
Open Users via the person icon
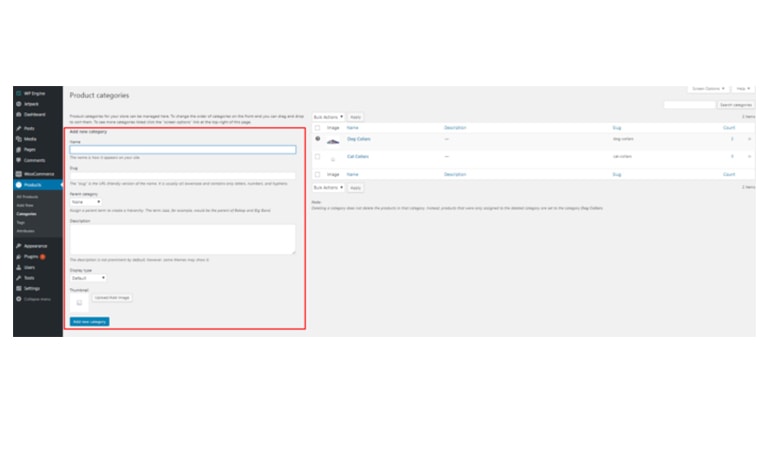pyautogui.click(x=19, y=267)
